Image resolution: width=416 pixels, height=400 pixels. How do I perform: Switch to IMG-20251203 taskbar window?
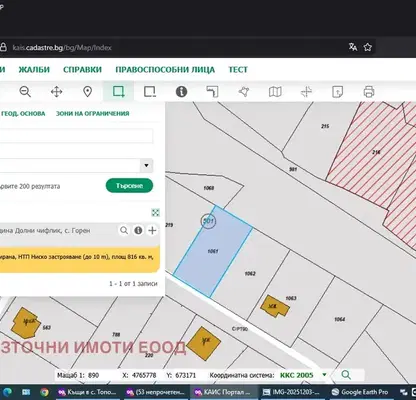[291, 392]
